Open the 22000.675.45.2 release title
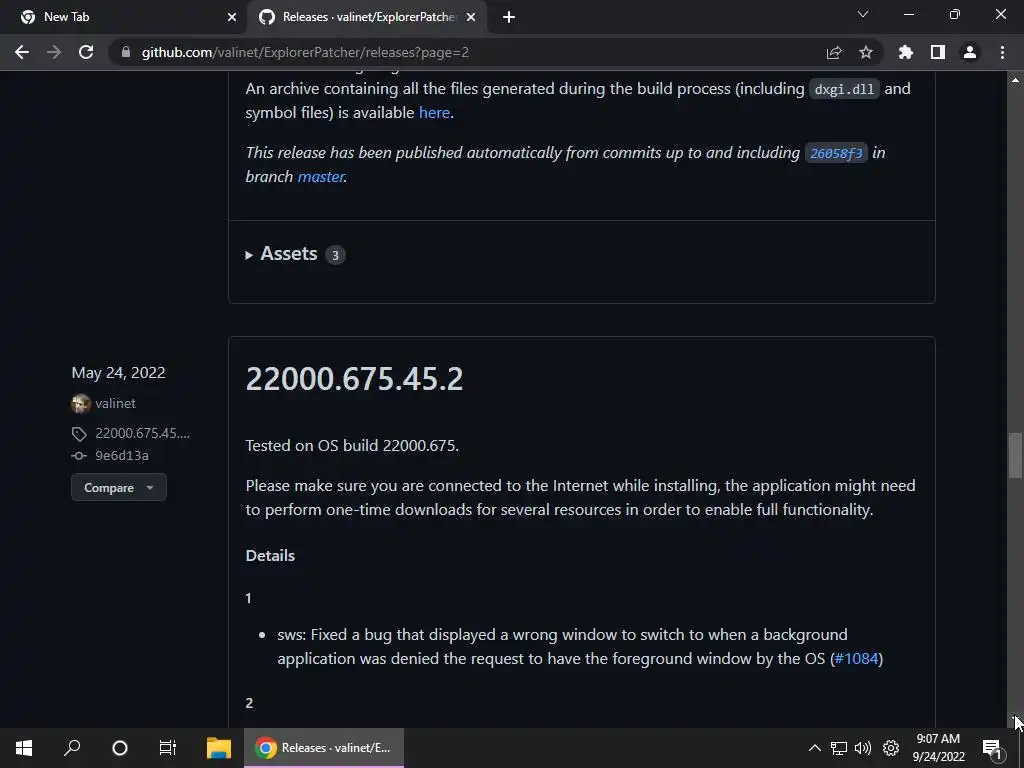 355,379
